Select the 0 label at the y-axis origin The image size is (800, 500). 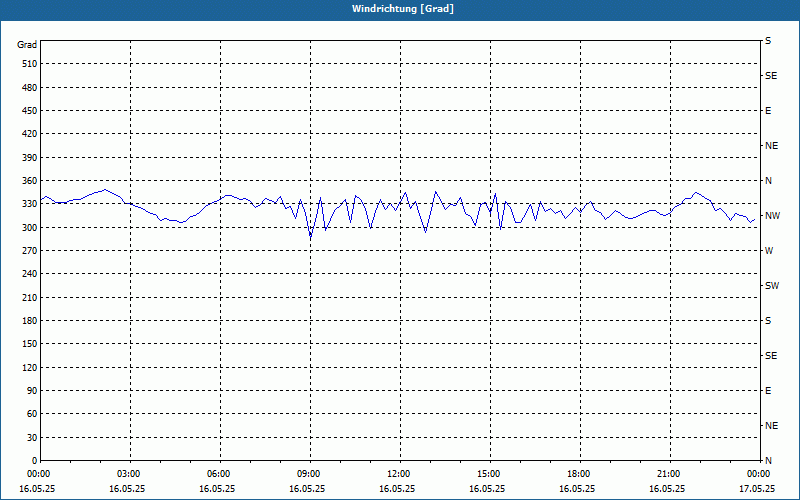(34, 461)
